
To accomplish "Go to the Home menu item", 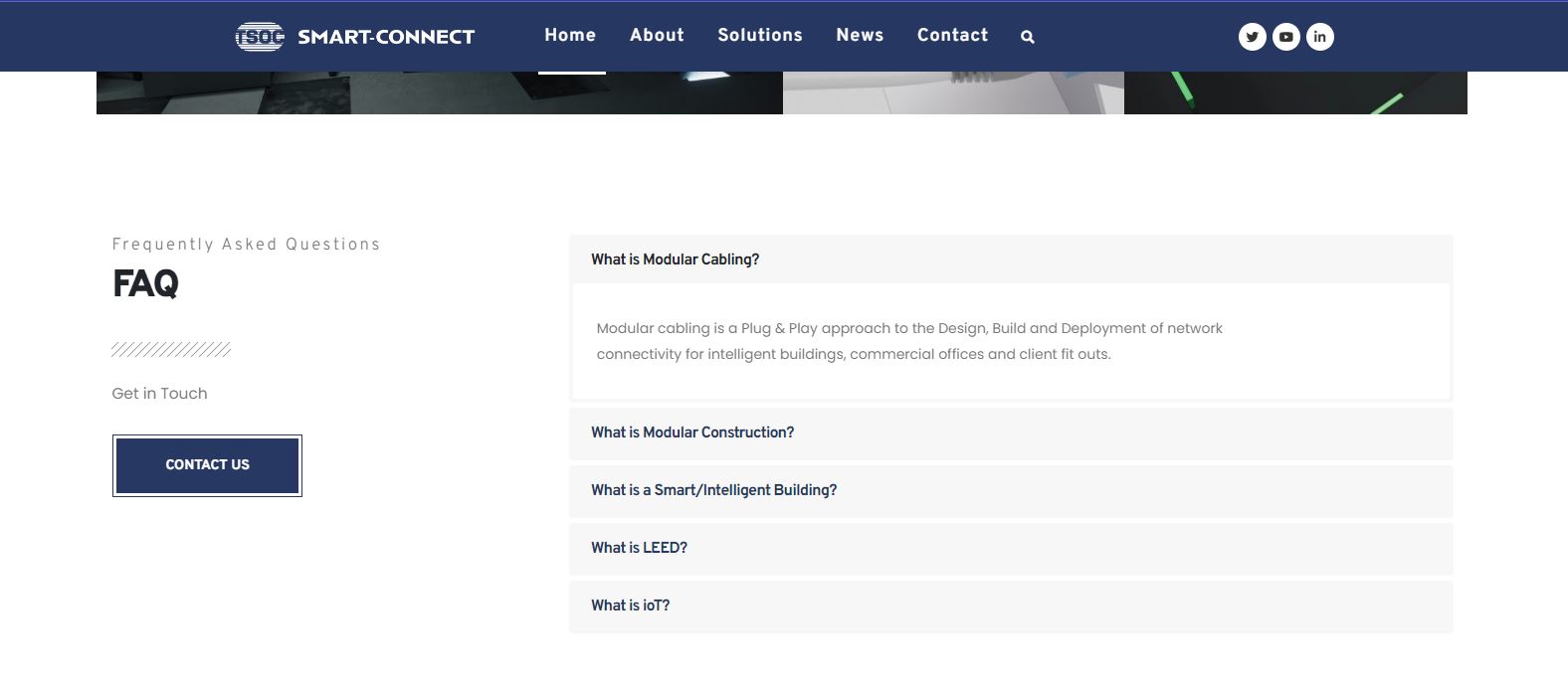I will pos(570,35).
